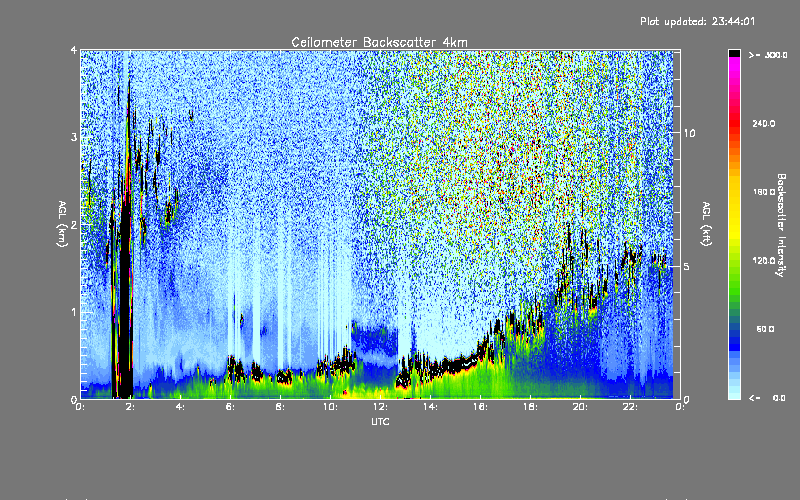
Task: Select the '14:' UTC tick label
Action: click(x=430, y=407)
